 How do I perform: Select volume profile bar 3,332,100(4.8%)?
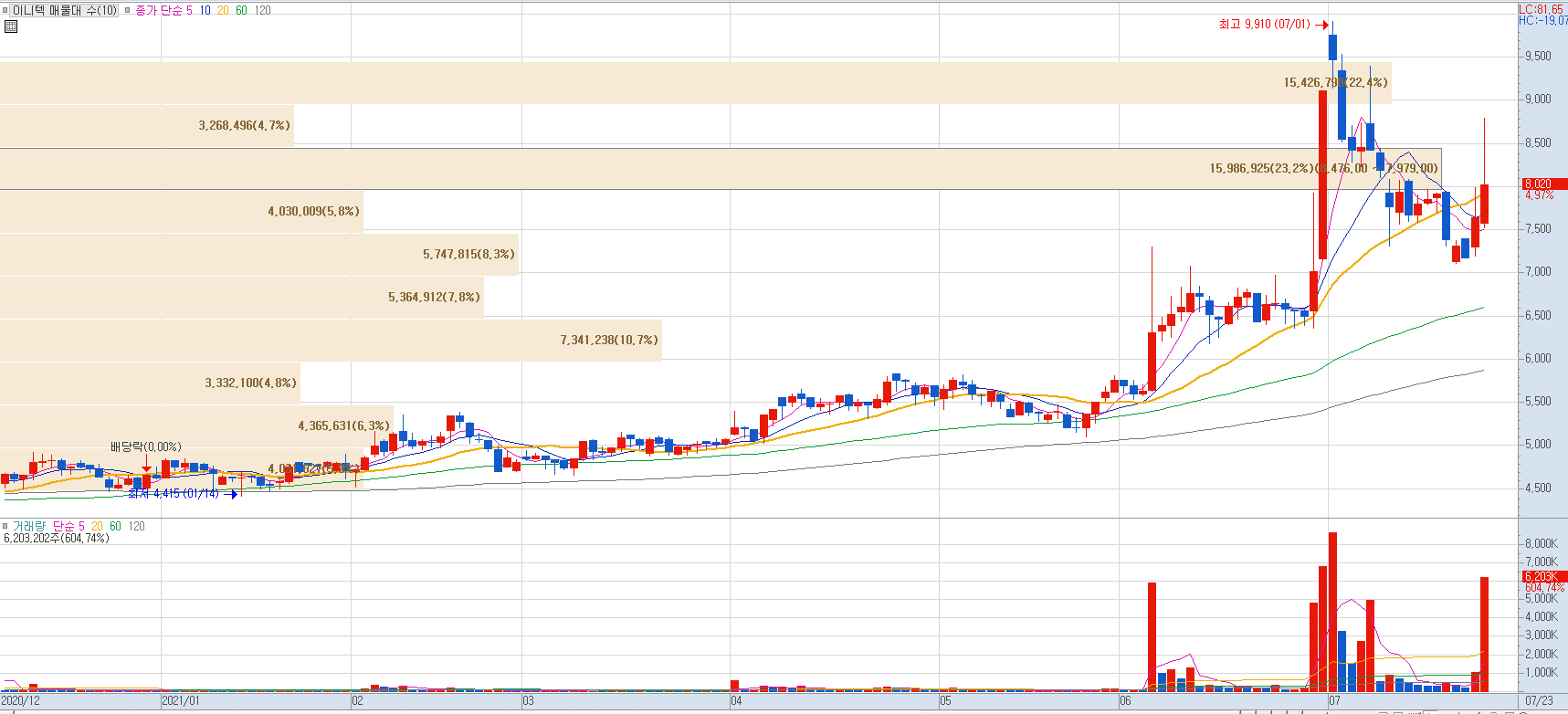coord(150,383)
